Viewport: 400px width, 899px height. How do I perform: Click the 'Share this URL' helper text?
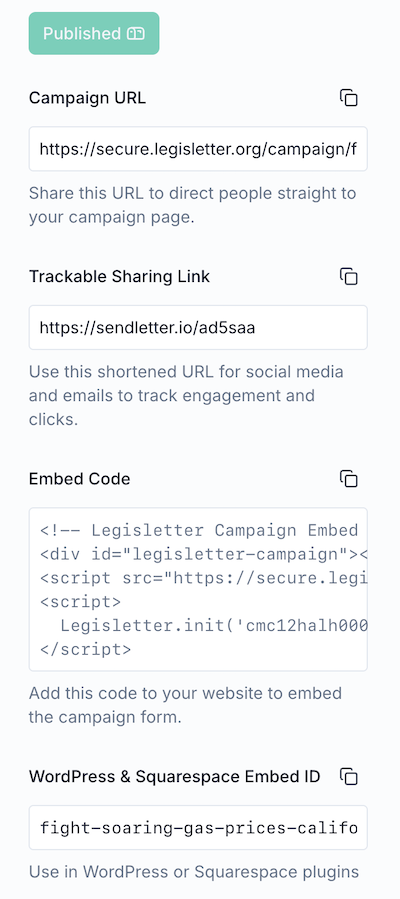click(x=193, y=205)
